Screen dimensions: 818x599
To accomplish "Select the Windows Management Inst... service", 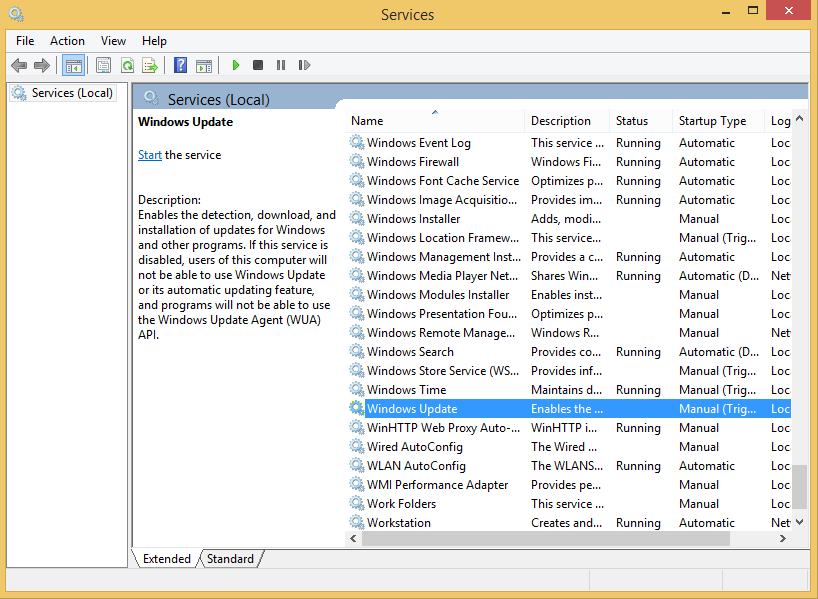I will click(x=568, y=256).
